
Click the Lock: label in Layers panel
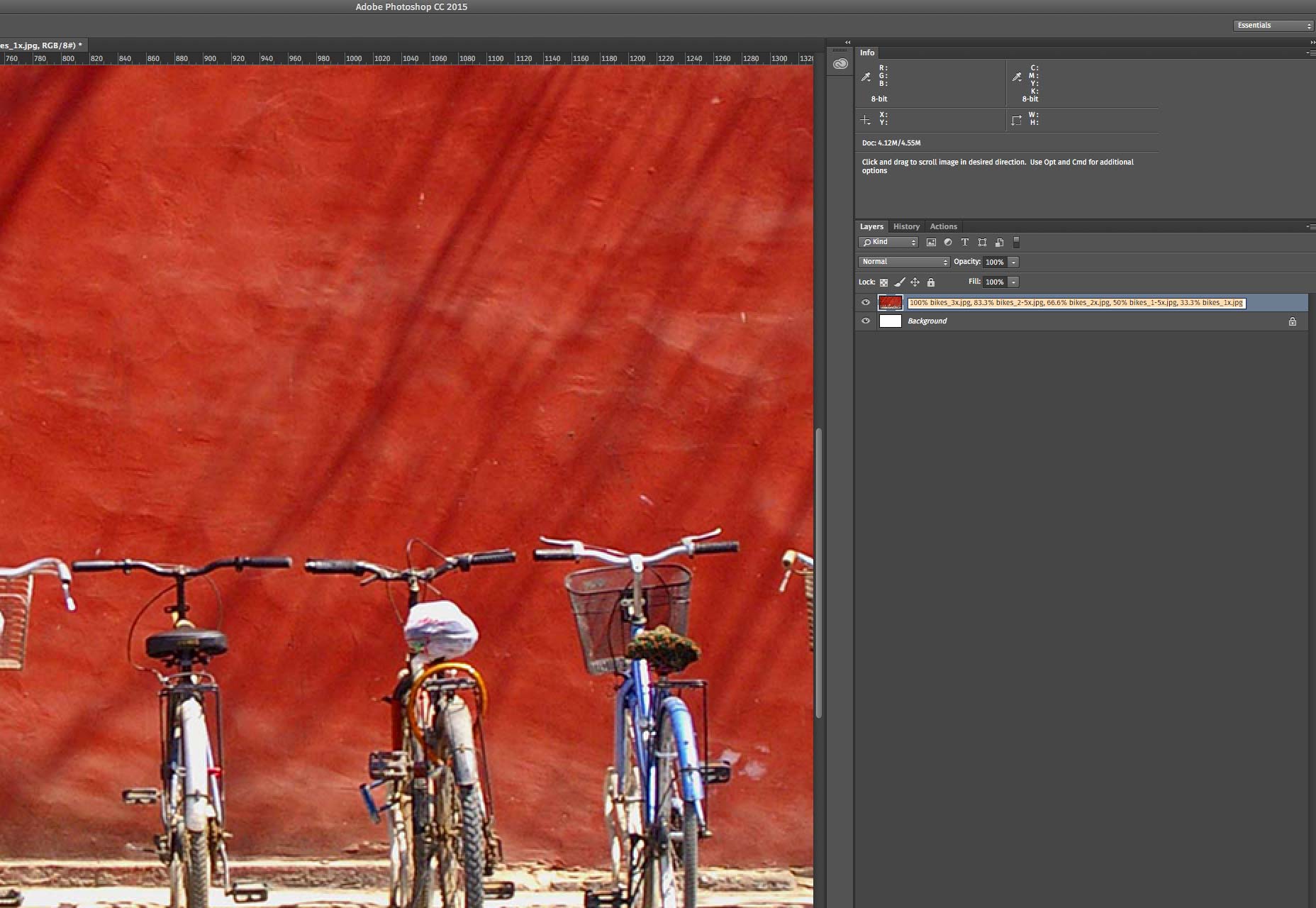click(867, 282)
